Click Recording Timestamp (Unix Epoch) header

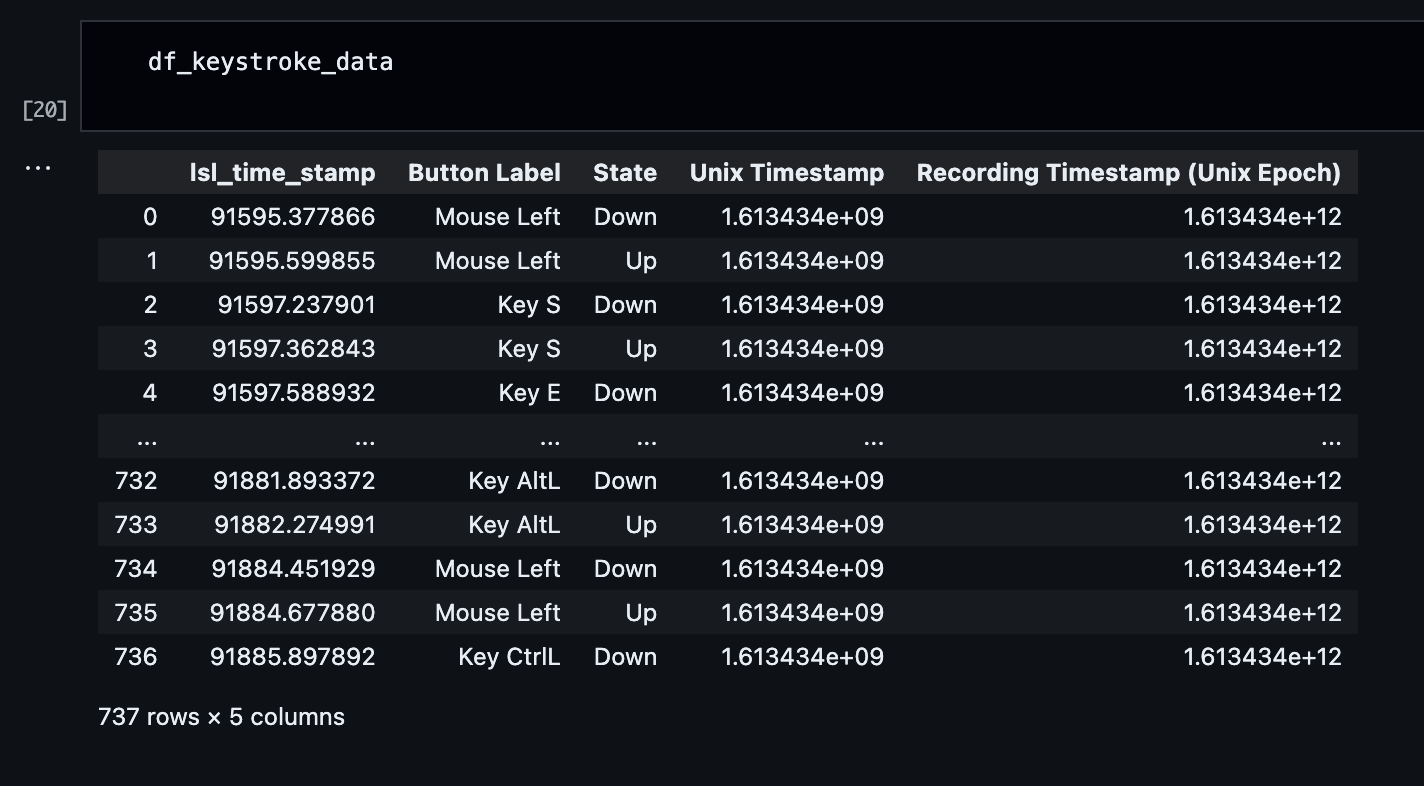pyautogui.click(x=1129, y=173)
